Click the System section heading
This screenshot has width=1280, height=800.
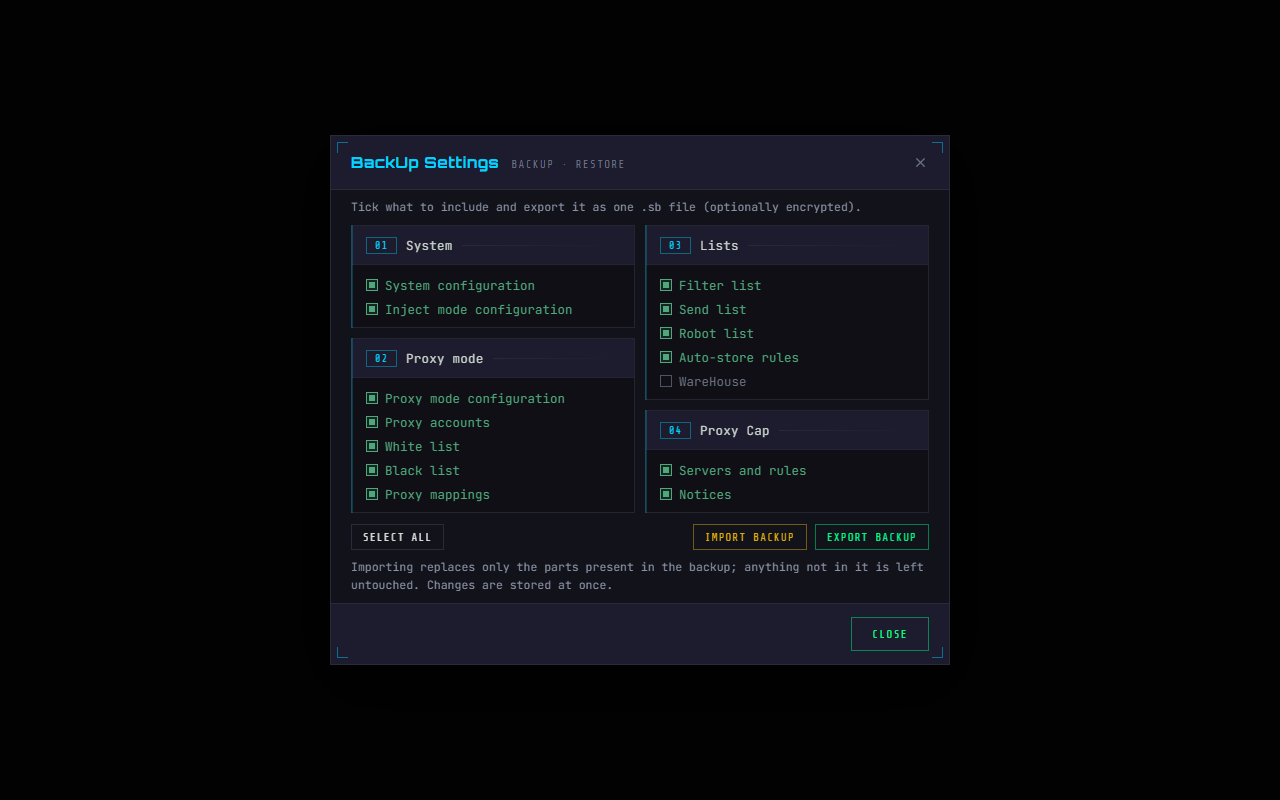429,245
